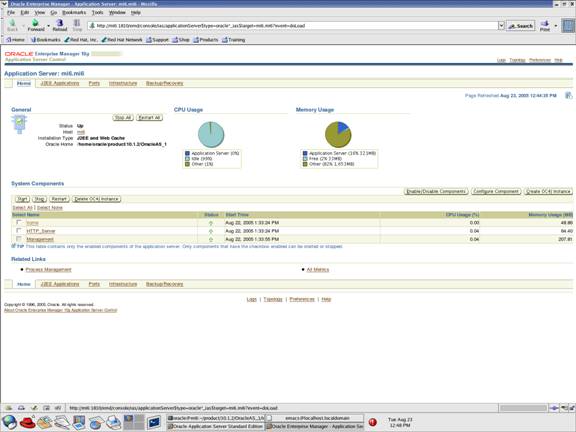Open the All Metrics related link

318,270
